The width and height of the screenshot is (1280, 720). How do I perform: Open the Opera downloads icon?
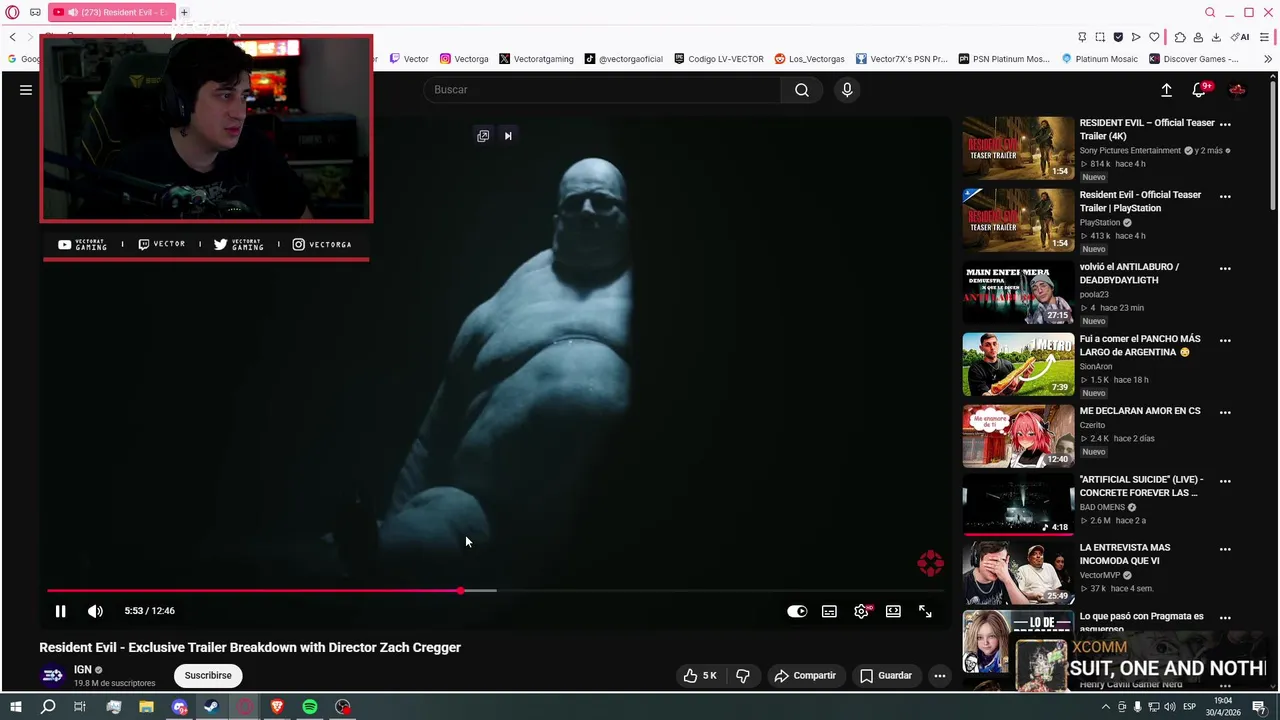coord(1216,37)
